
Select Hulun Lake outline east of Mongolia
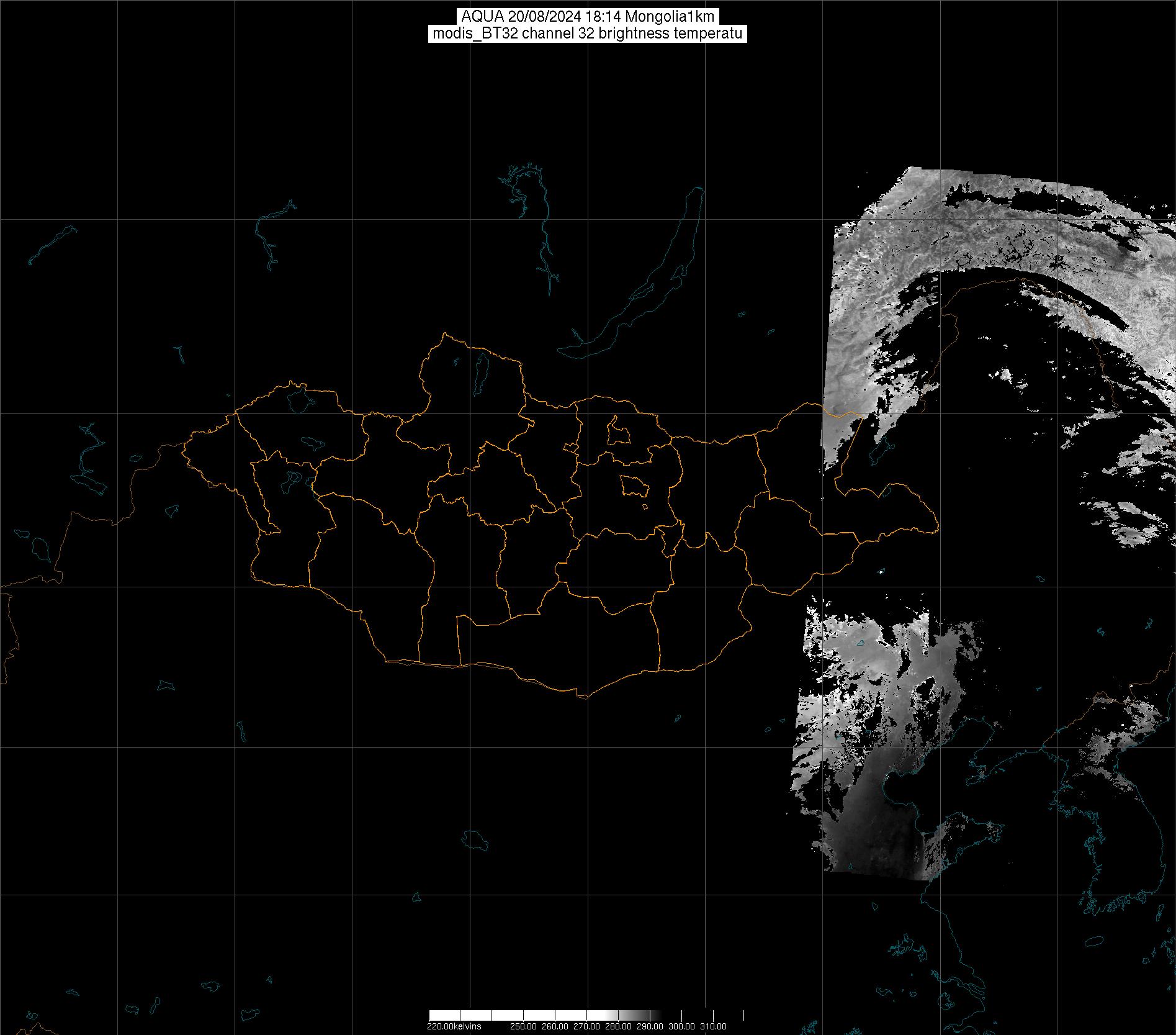880,453
